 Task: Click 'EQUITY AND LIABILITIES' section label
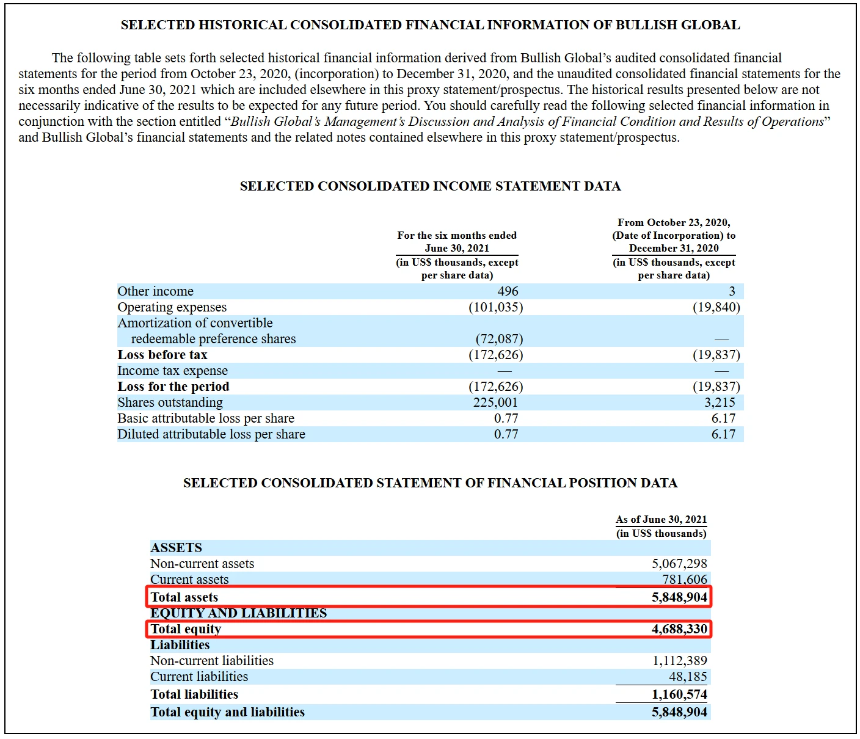click(239, 613)
